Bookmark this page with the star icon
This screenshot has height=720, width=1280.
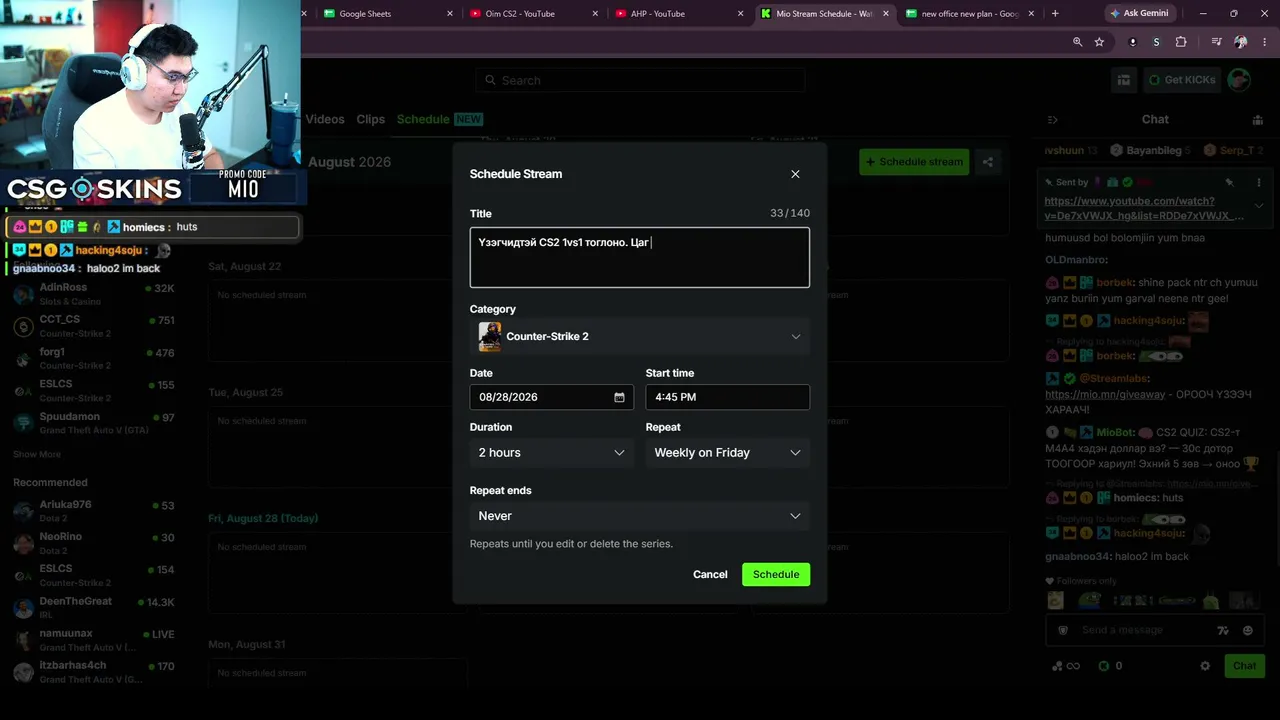tap(1099, 42)
